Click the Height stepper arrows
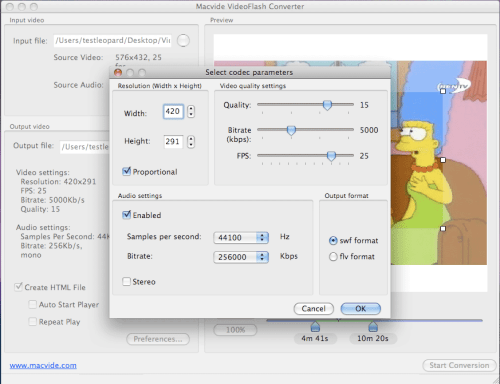 pos(191,142)
